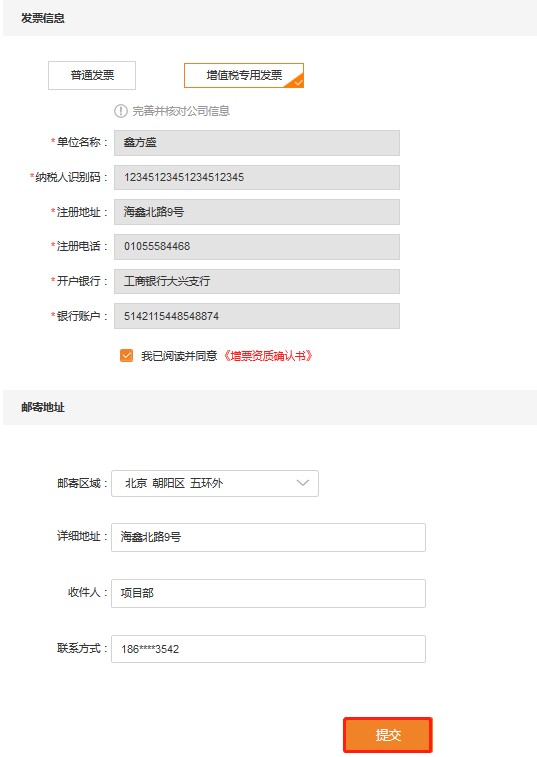Select the 普通发票 invoice type
Screen dimensions: 537x757
(x=92, y=75)
